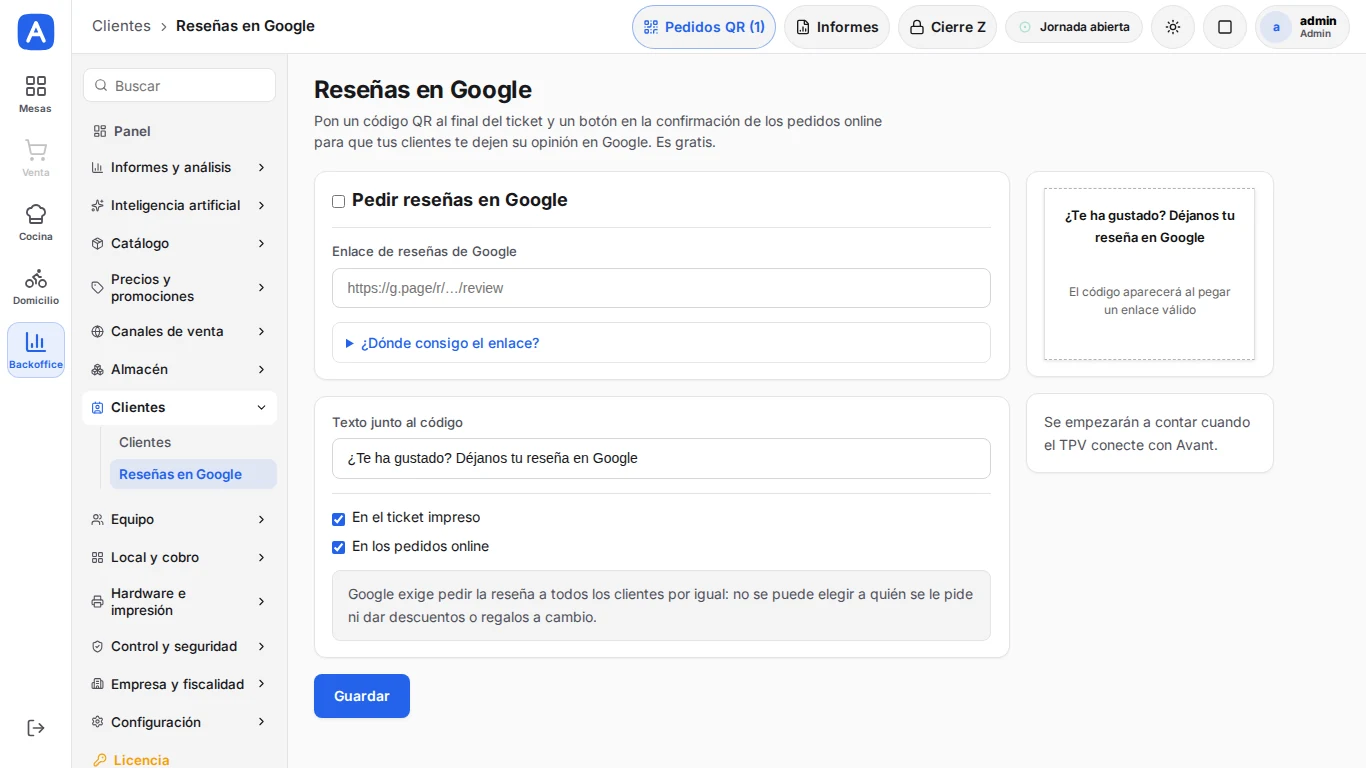1366x768 pixels.
Task: Open the Informes header button
Action: [837, 27]
